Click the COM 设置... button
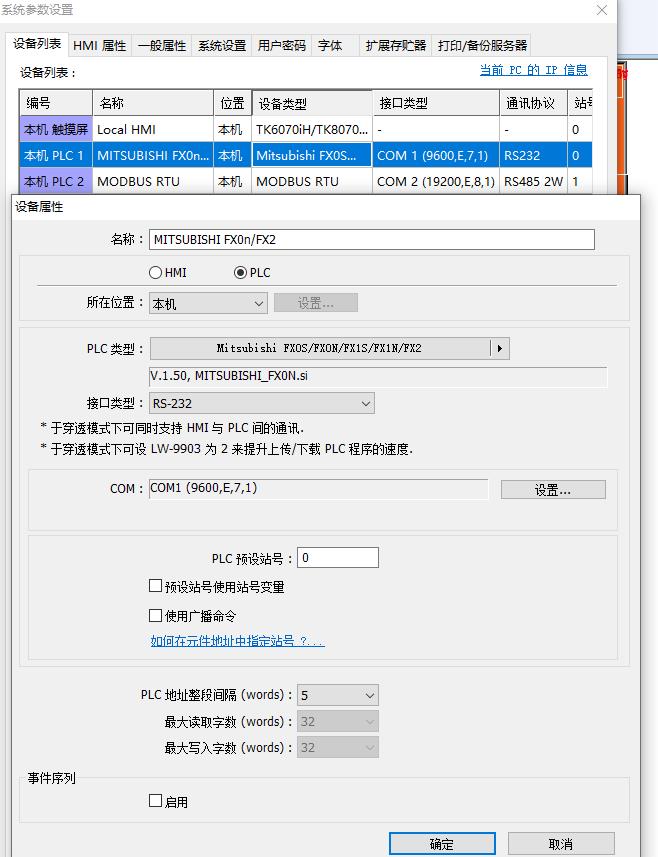The width and height of the screenshot is (658, 857). (x=552, y=490)
